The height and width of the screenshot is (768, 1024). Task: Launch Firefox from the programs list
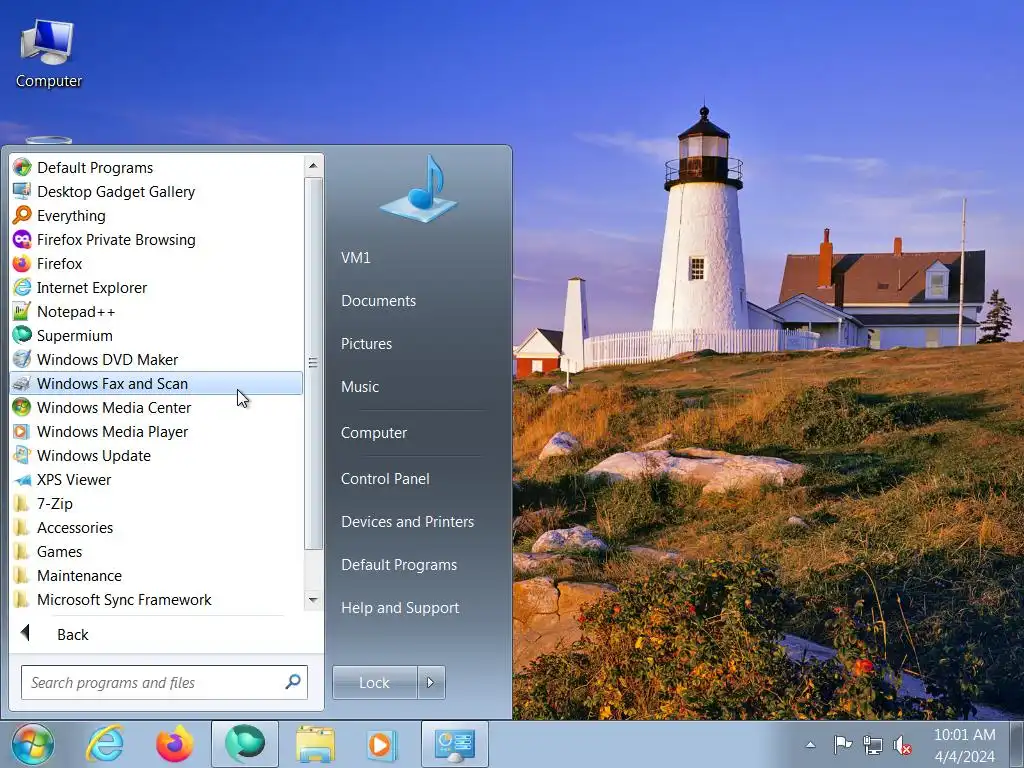22,264
